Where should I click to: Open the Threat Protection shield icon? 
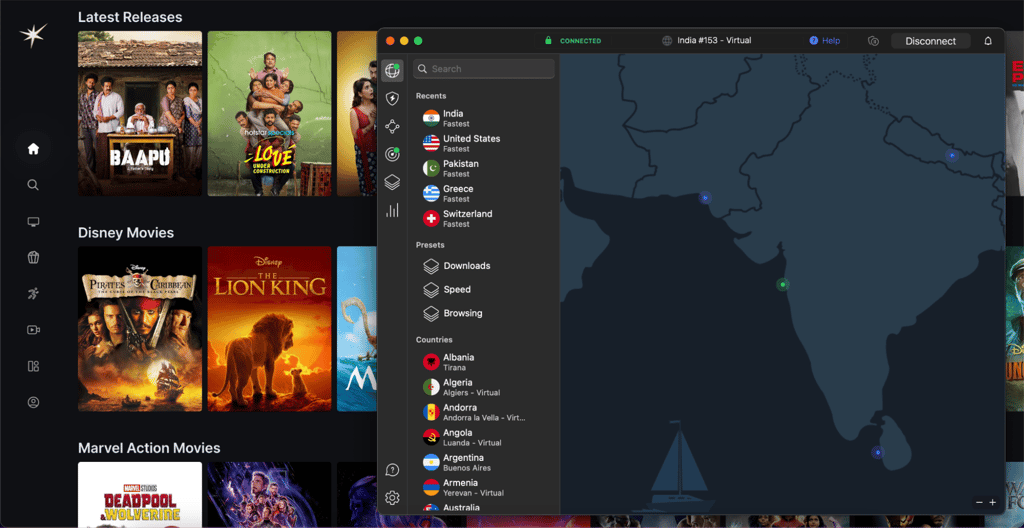click(x=392, y=99)
